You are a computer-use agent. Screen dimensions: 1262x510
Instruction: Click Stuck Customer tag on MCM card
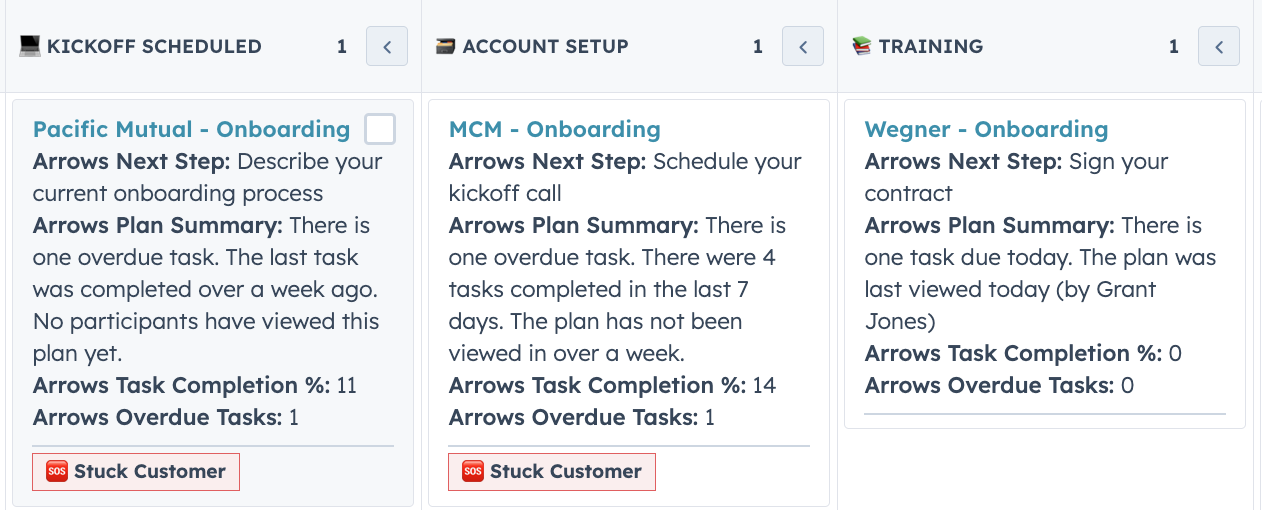[x=552, y=472]
